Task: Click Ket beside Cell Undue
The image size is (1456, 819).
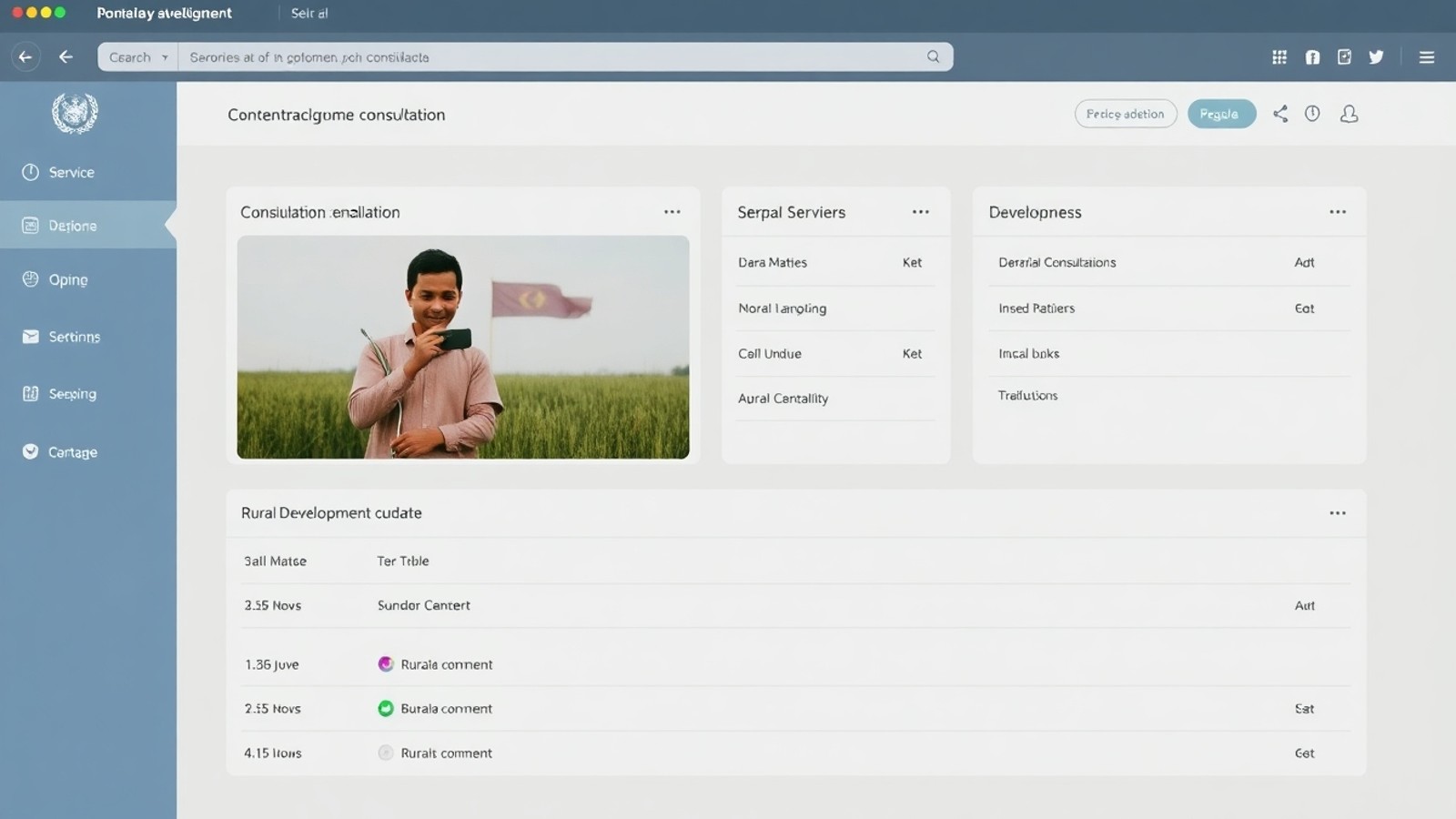Action: (x=912, y=353)
